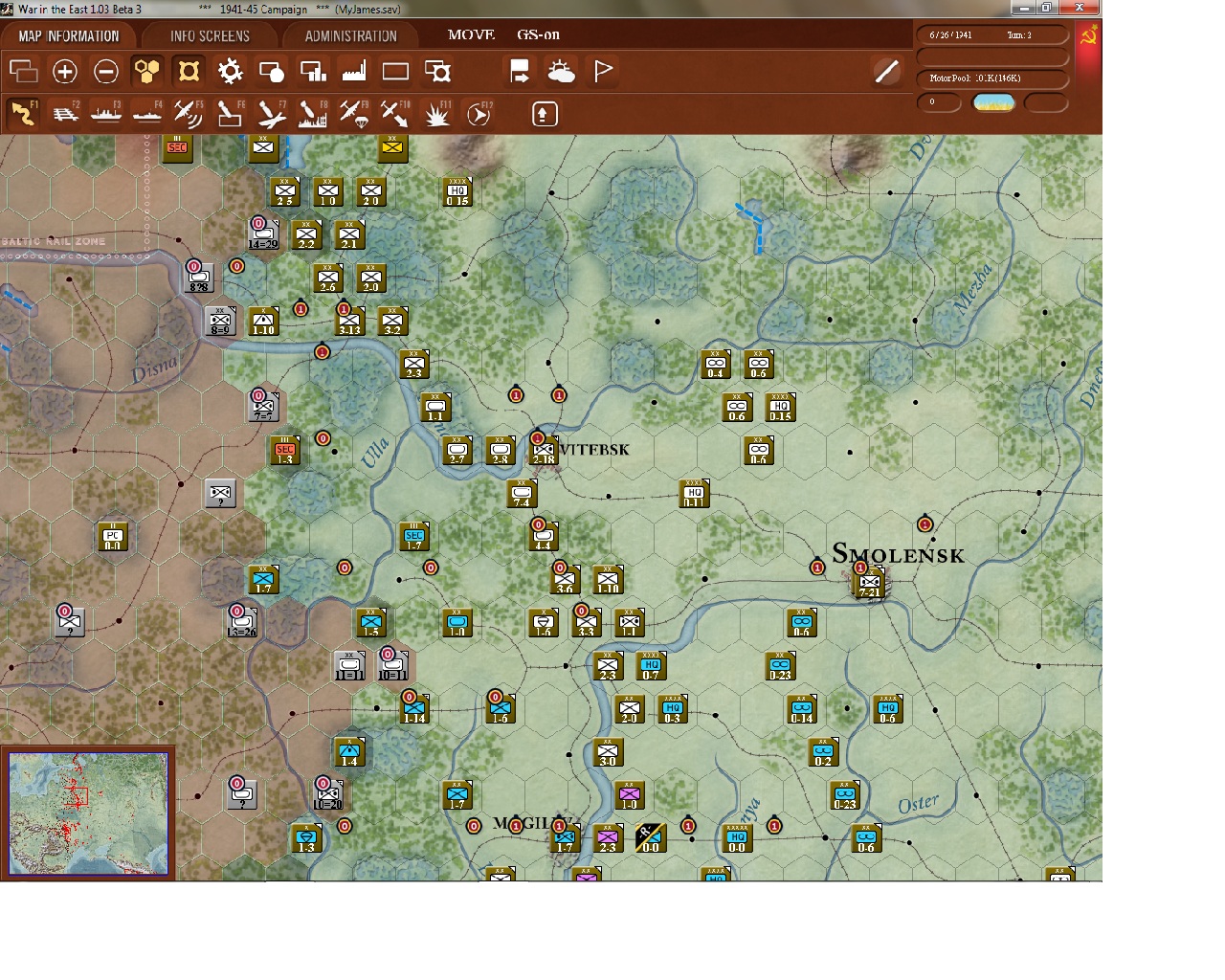Select the F8 bomb city mode
Image resolution: width=1225 pixels, height=980 pixels.
point(313,113)
